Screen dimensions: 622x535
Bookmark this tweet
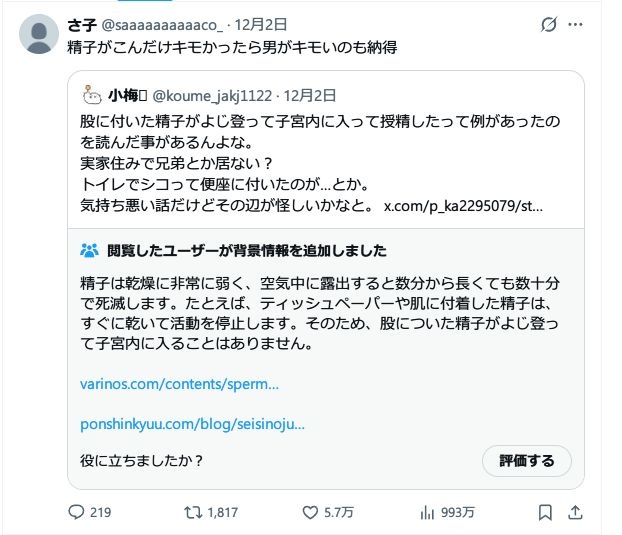(x=545, y=512)
